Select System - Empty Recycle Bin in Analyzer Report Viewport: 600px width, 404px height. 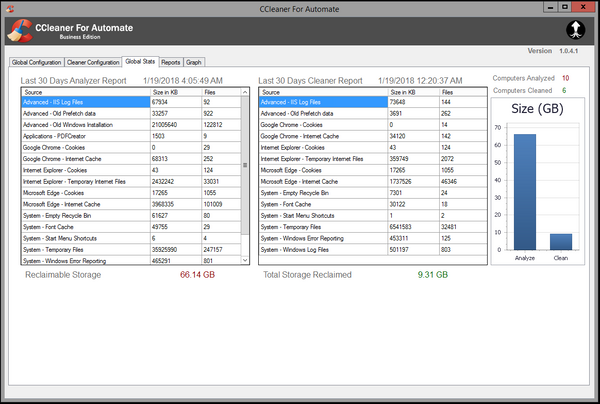(x=131, y=216)
